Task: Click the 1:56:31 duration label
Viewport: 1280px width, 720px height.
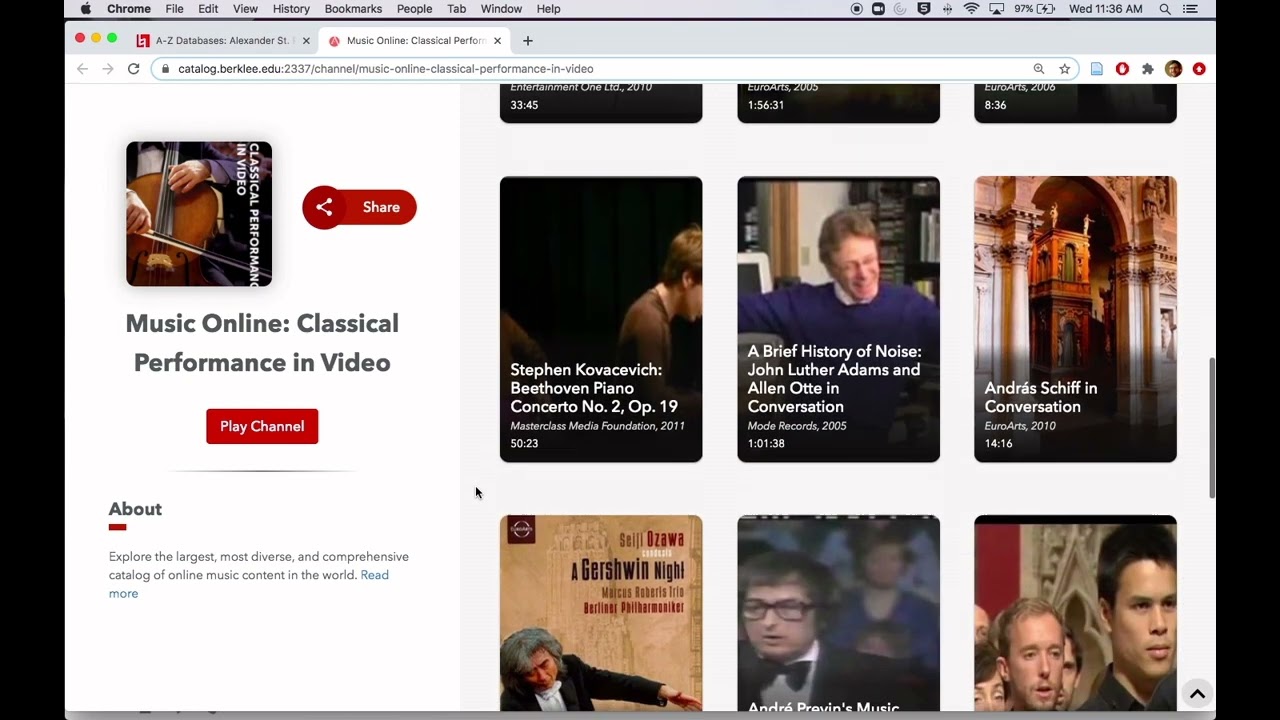Action: click(x=766, y=105)
